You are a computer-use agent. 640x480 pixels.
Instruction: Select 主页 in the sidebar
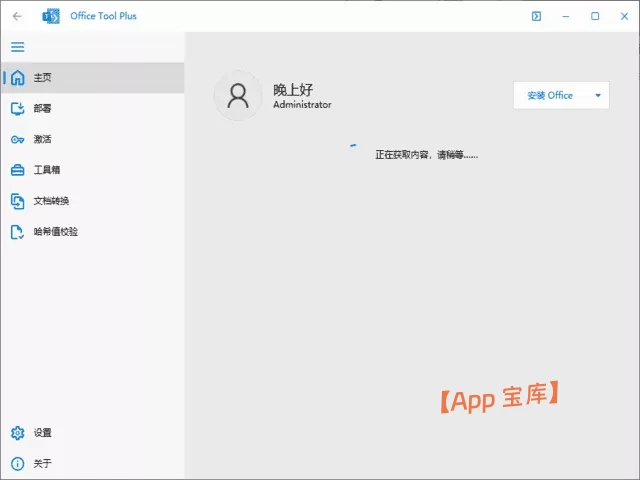tap(93, 78)
